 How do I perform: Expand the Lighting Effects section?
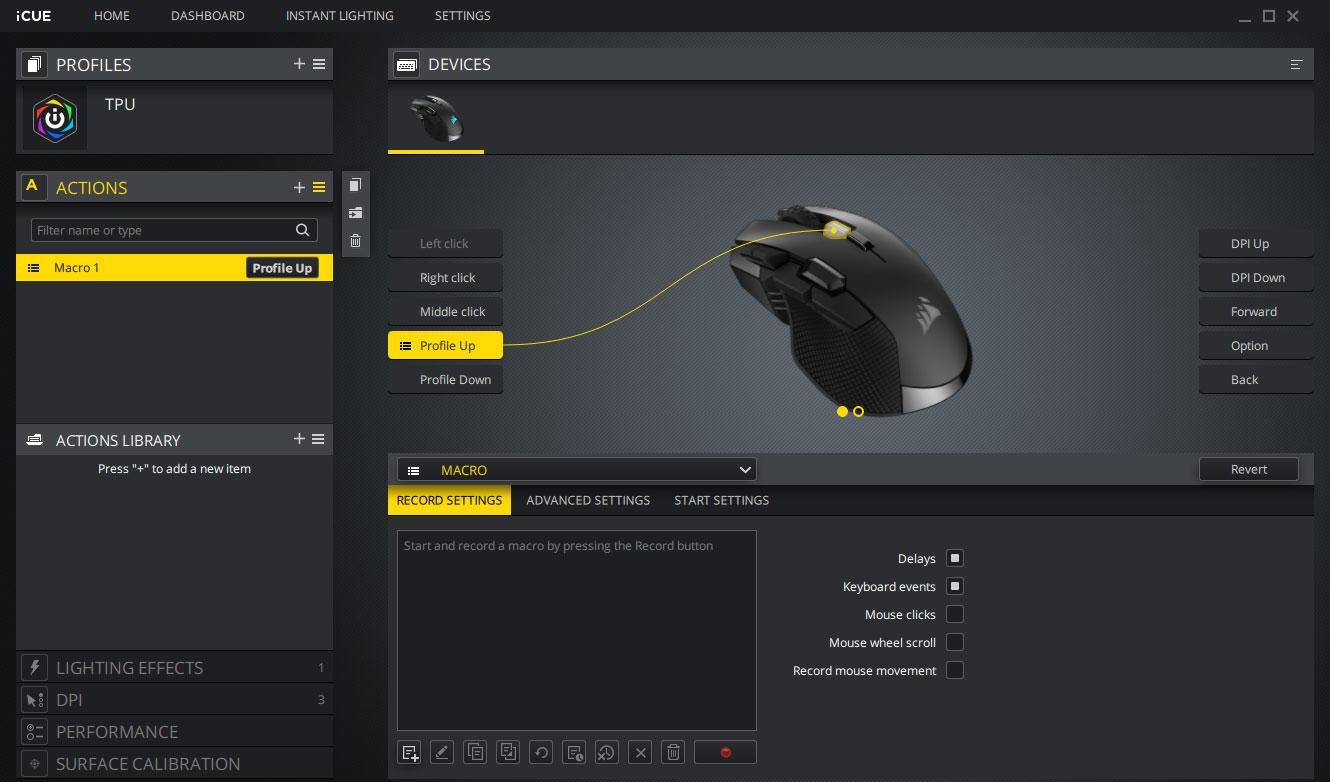pyautogui.click(x=175, y=668)
